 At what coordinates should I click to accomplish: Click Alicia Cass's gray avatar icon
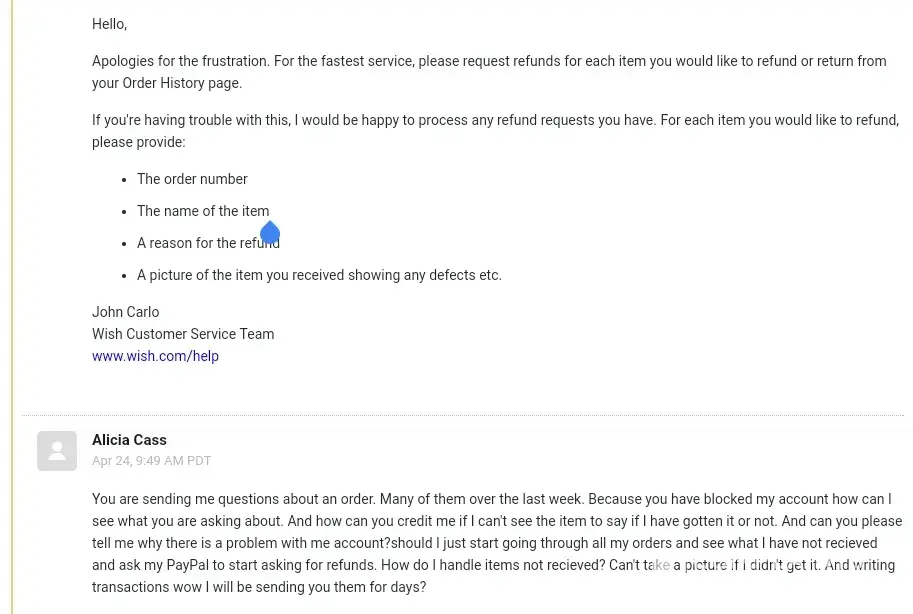click(57, 451)
